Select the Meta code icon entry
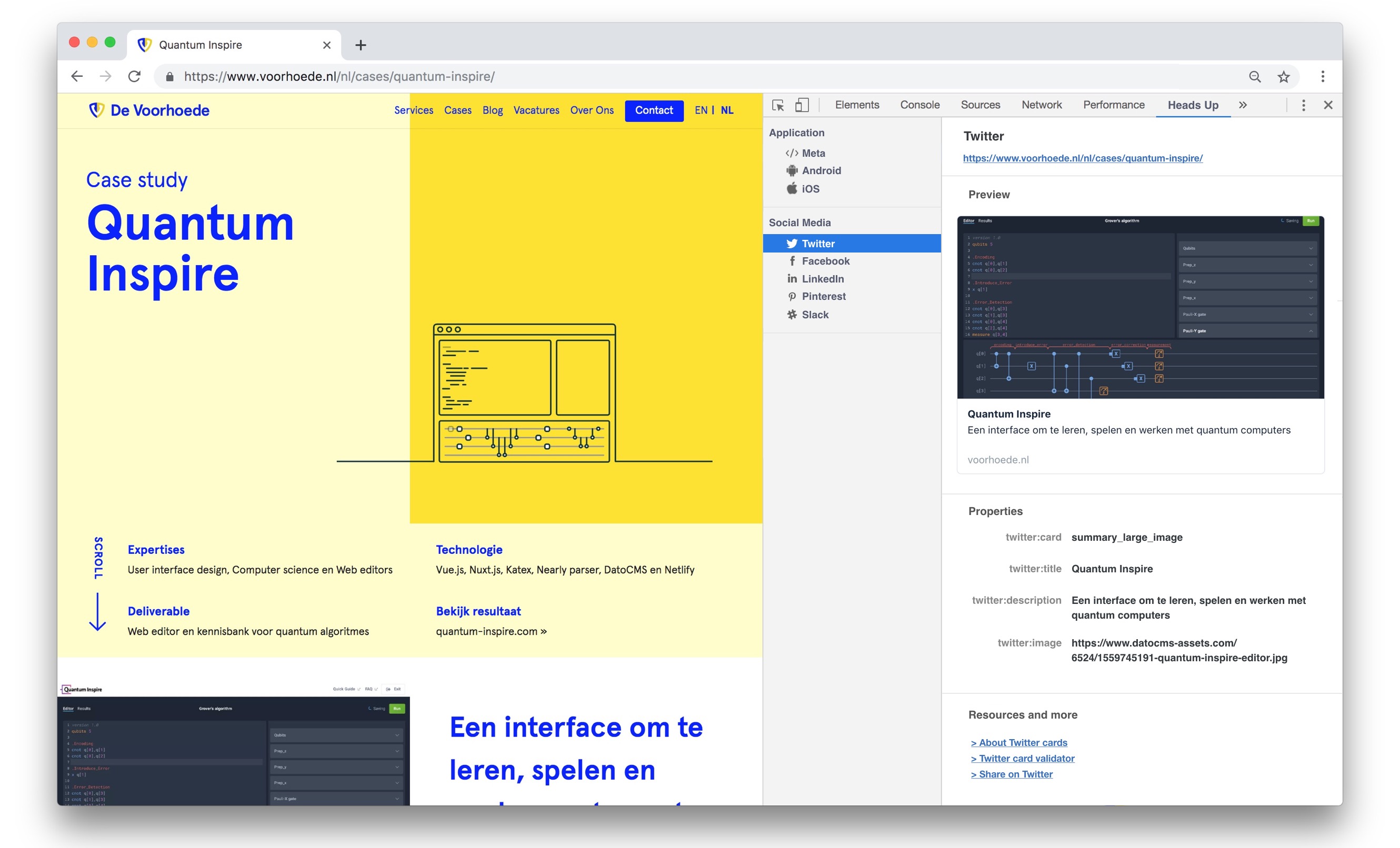Image resolution: width=1400 pixels, height=848 pixels. pos(792,154)
